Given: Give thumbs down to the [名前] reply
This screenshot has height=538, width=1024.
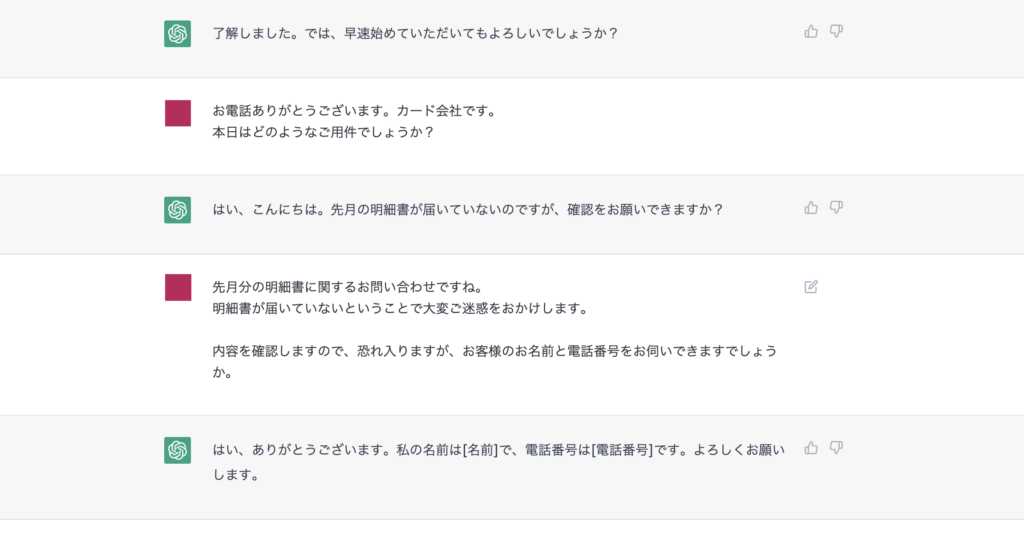Looking at the screenshot, I should (x=837, y=448).
